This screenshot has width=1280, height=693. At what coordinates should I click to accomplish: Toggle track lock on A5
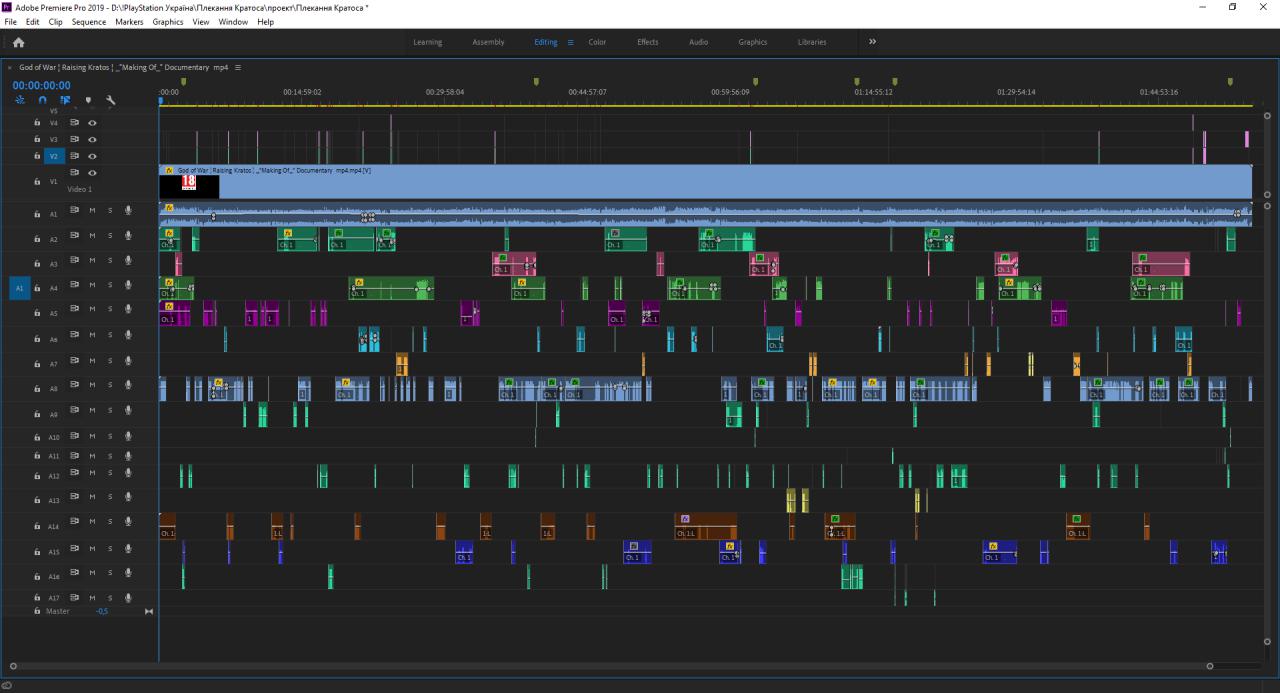[x=38, y=313]
